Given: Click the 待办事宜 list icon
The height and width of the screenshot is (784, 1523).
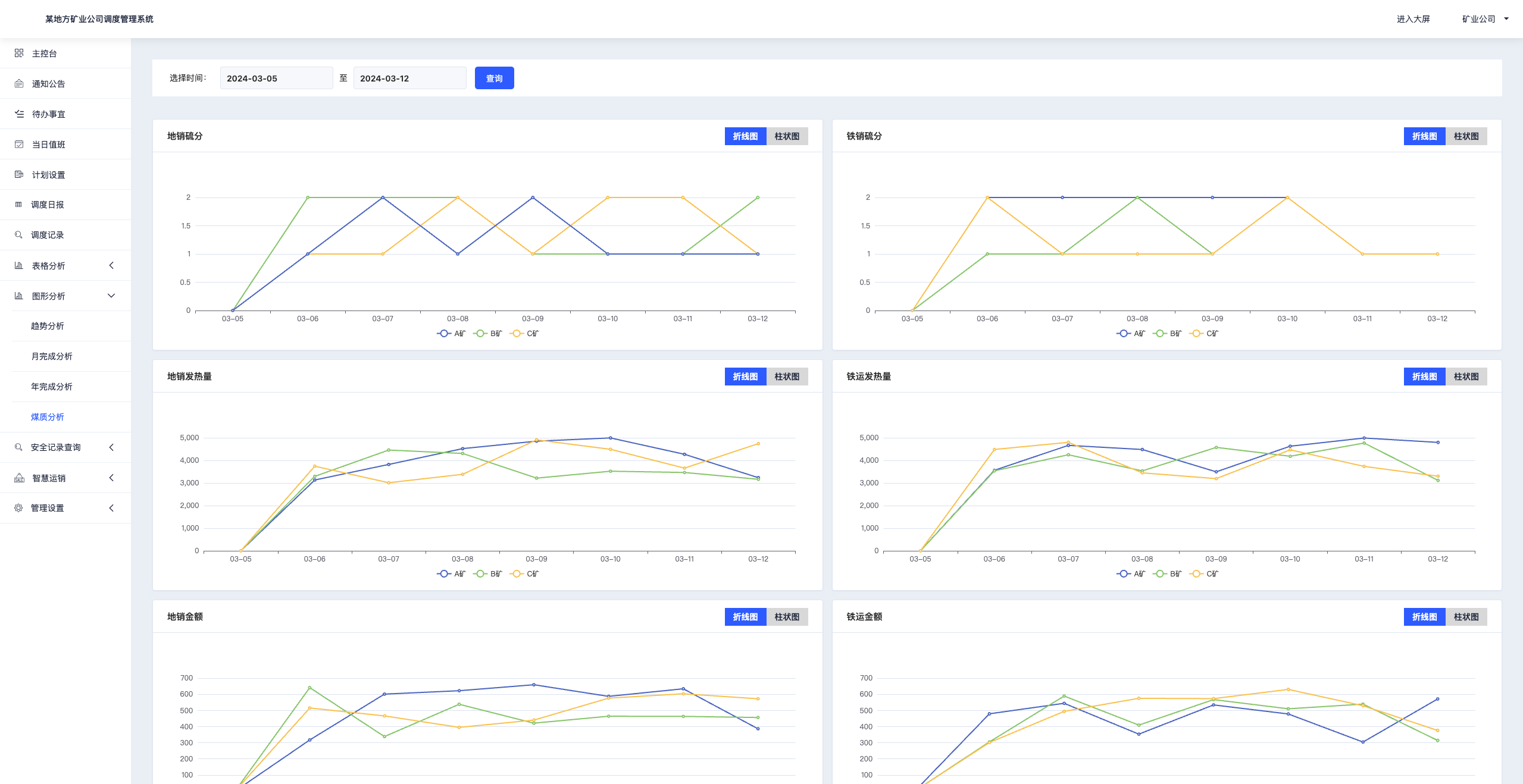Looking at the screenshot, I should (x=19, y=114).
